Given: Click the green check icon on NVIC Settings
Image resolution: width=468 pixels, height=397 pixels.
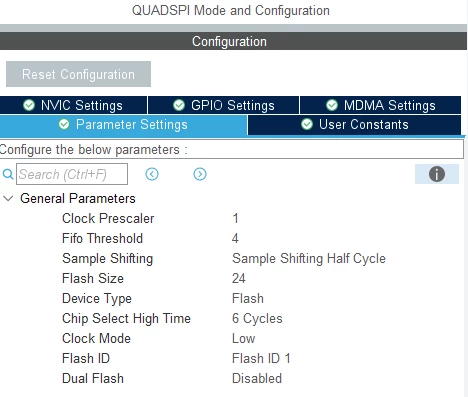Looking at the screenshot, I should click(x=29, y=105).
